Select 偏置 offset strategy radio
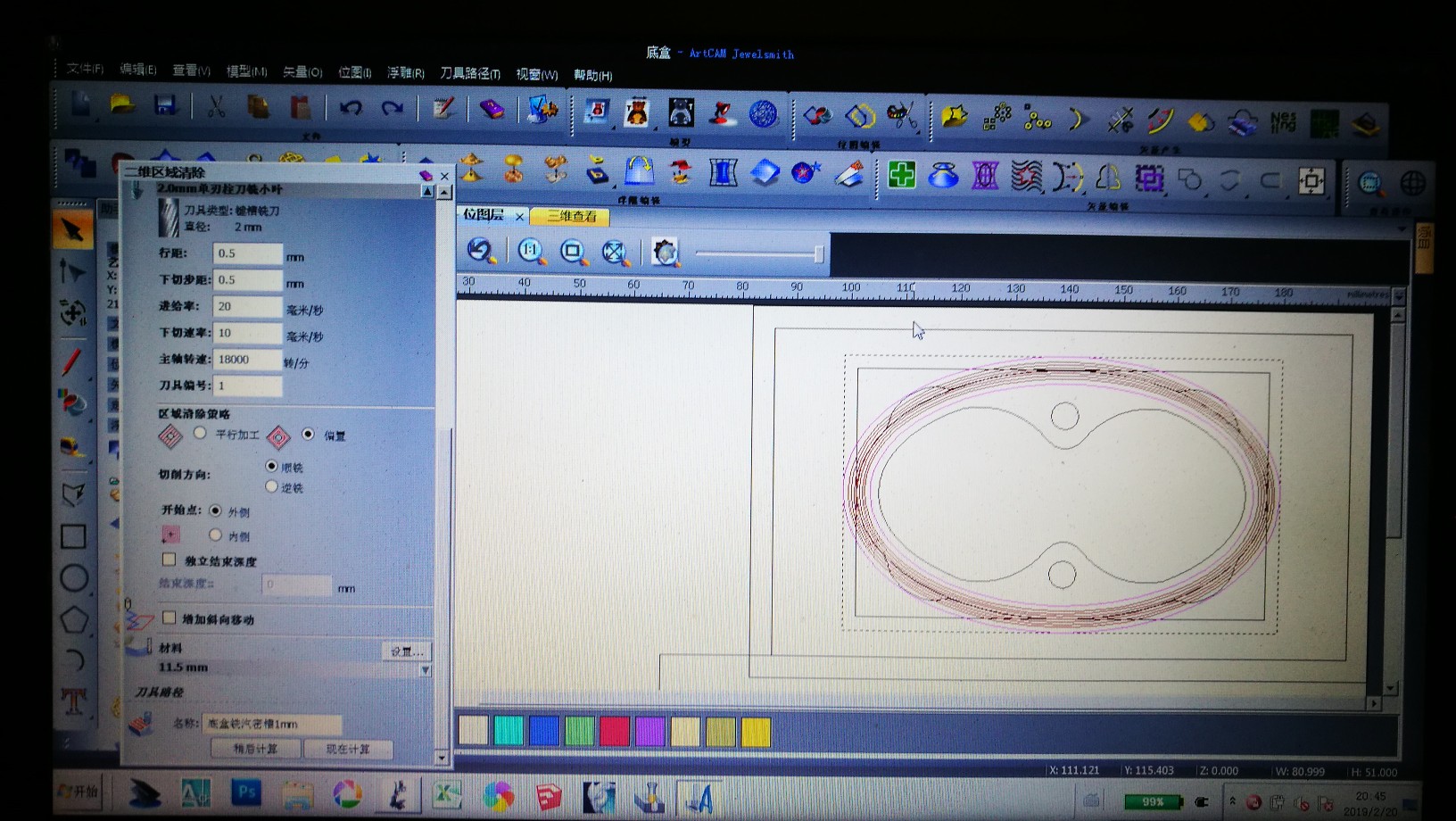The width and height of the screenshot is (1456, 821). click(x=308, y=435)
